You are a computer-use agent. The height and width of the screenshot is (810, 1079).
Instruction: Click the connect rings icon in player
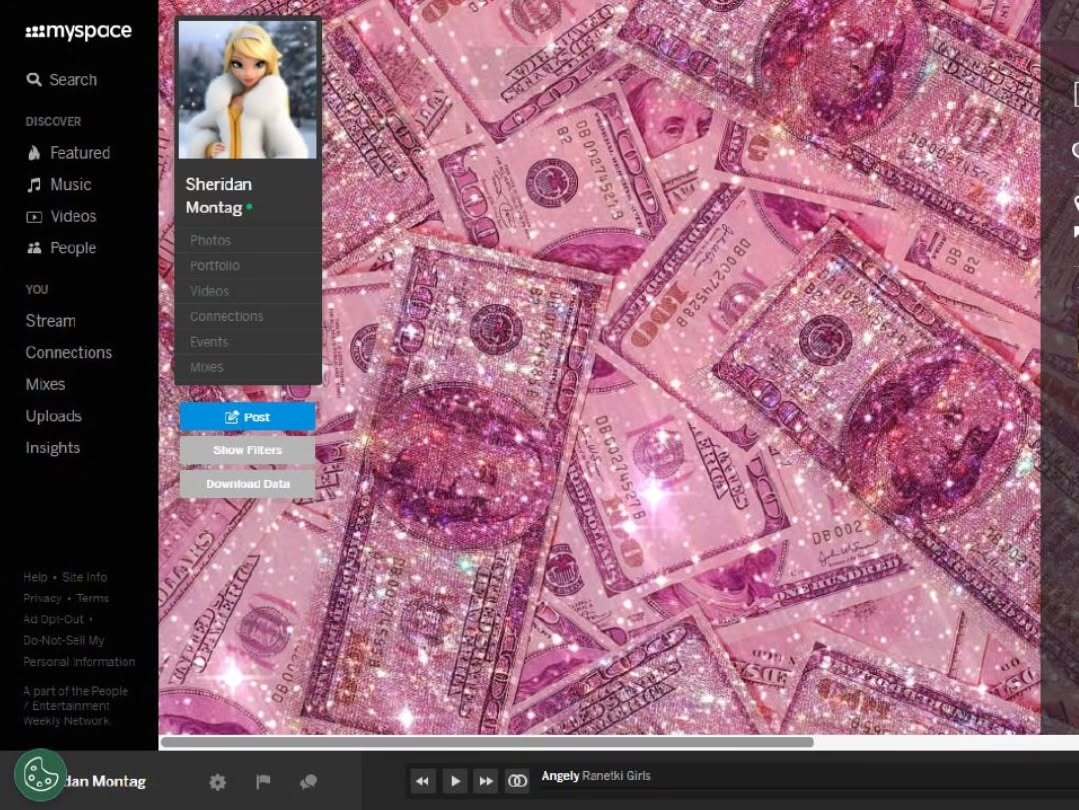point(517,781)
